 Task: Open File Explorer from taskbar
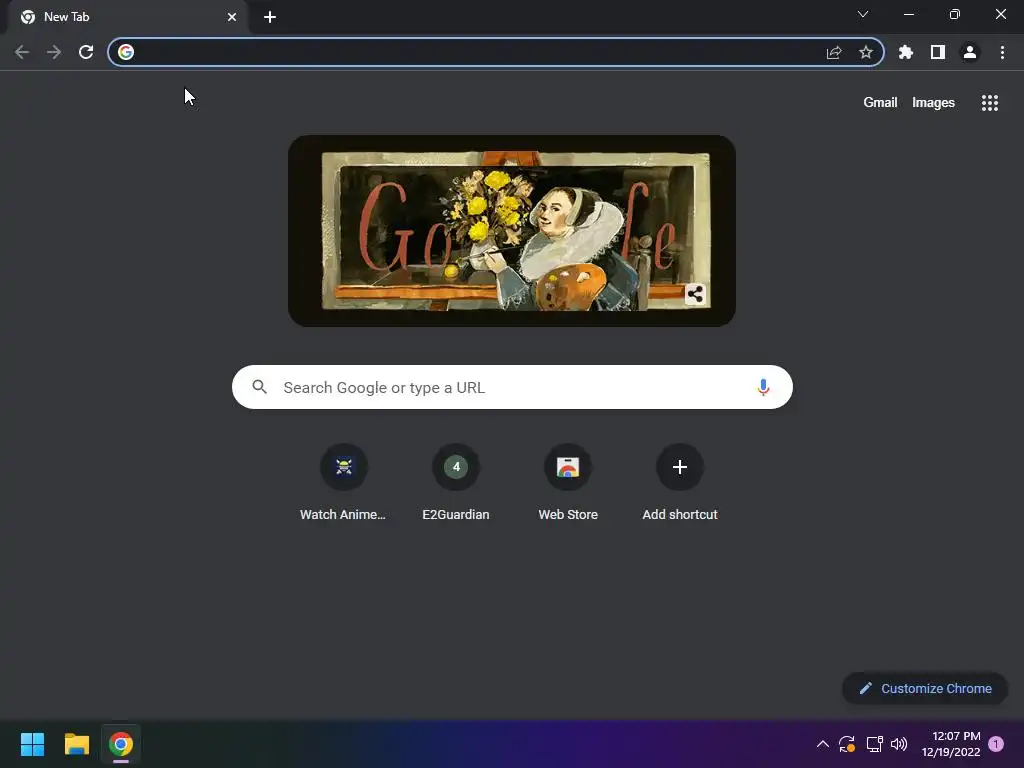(76, 744)
